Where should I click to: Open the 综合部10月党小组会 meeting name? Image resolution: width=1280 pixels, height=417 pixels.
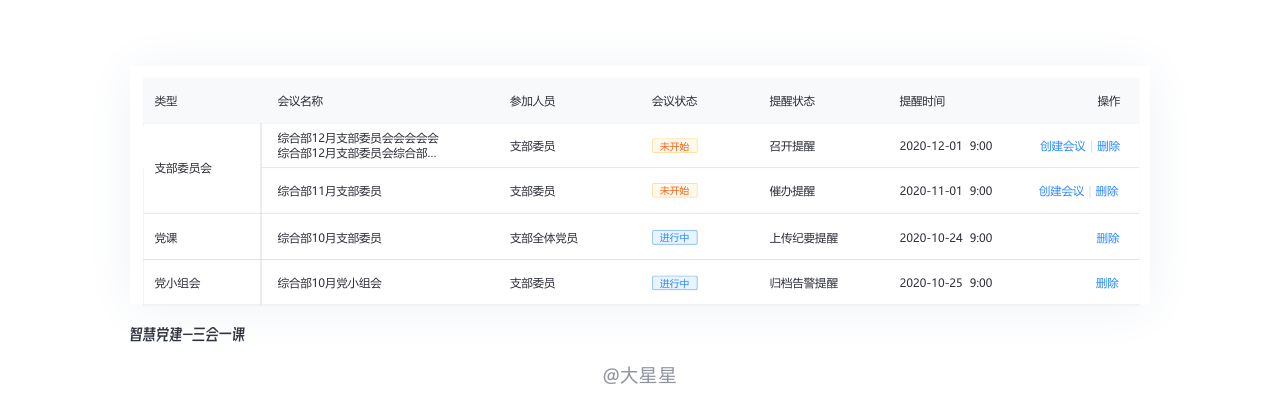pyautogui.click(x=329, y=283)
